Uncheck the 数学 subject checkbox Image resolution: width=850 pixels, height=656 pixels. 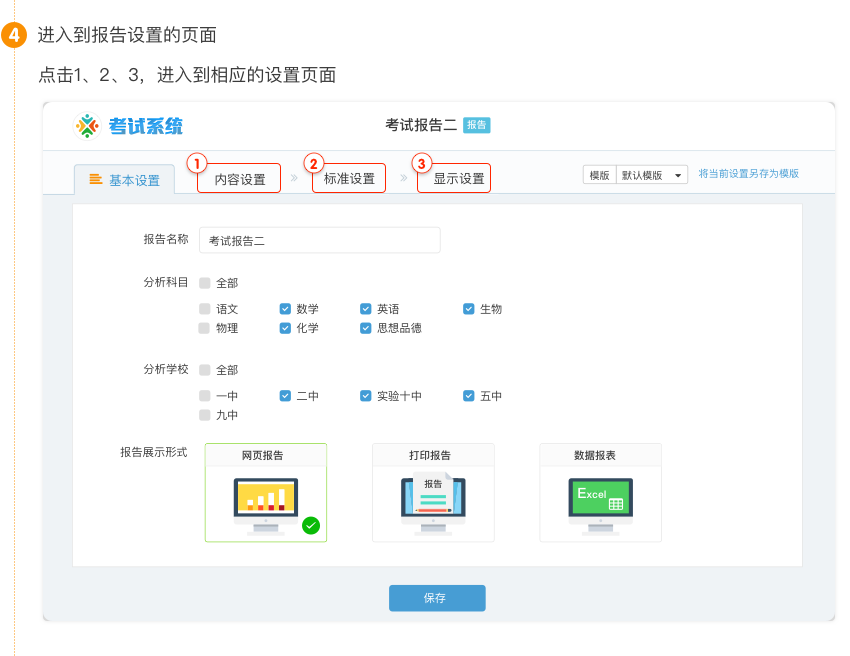point(285,309)
